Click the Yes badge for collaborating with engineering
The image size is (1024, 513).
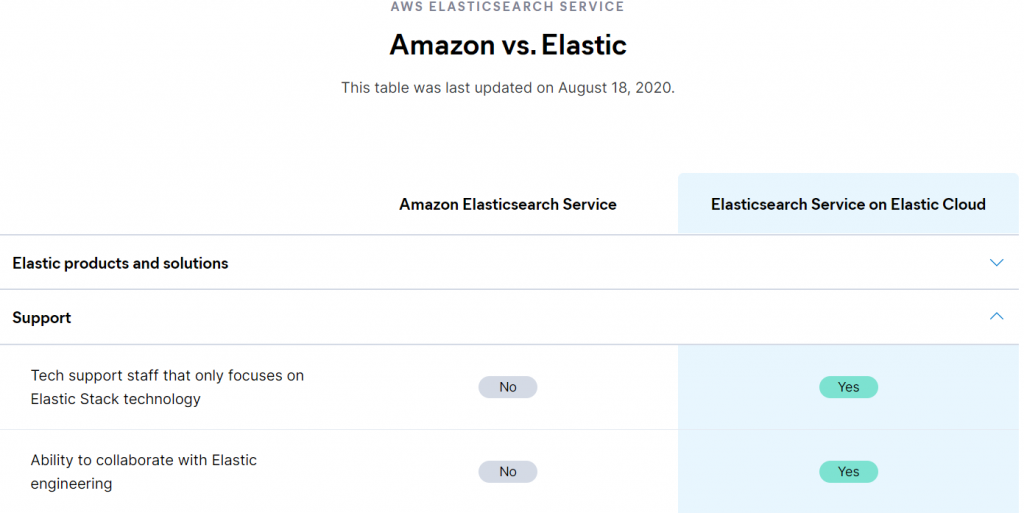(x=848, y=471)
